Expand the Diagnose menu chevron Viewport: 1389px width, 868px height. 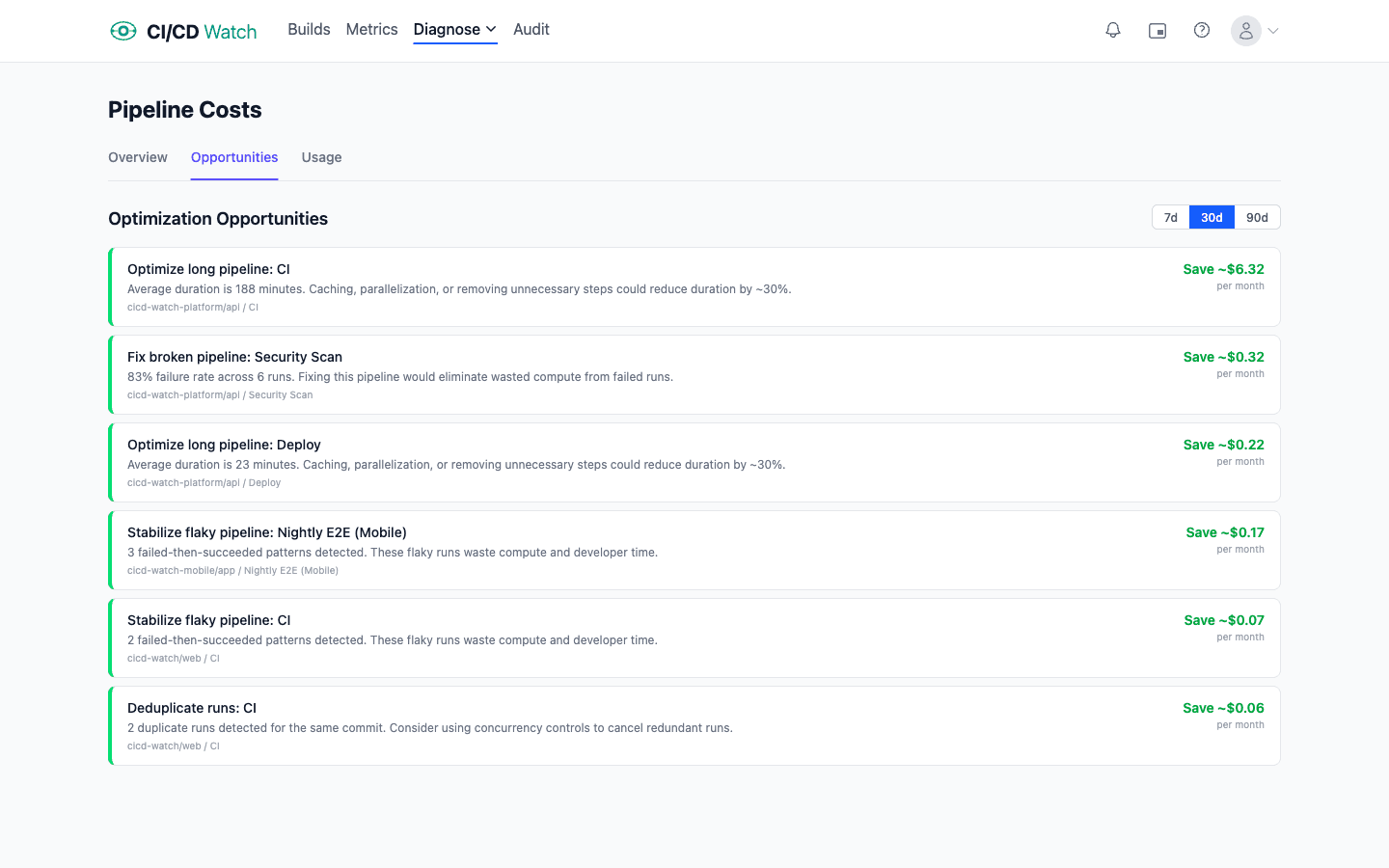click(x=491, y=30)
